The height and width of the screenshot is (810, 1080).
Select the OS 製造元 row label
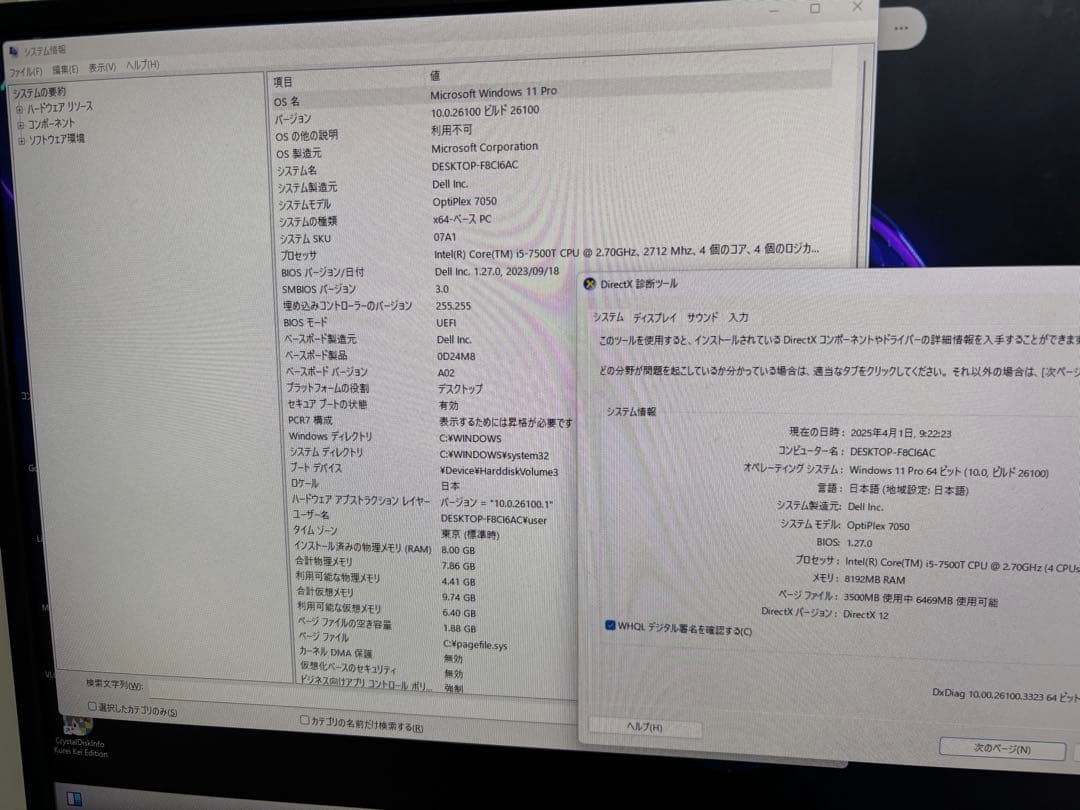(299, 154)
